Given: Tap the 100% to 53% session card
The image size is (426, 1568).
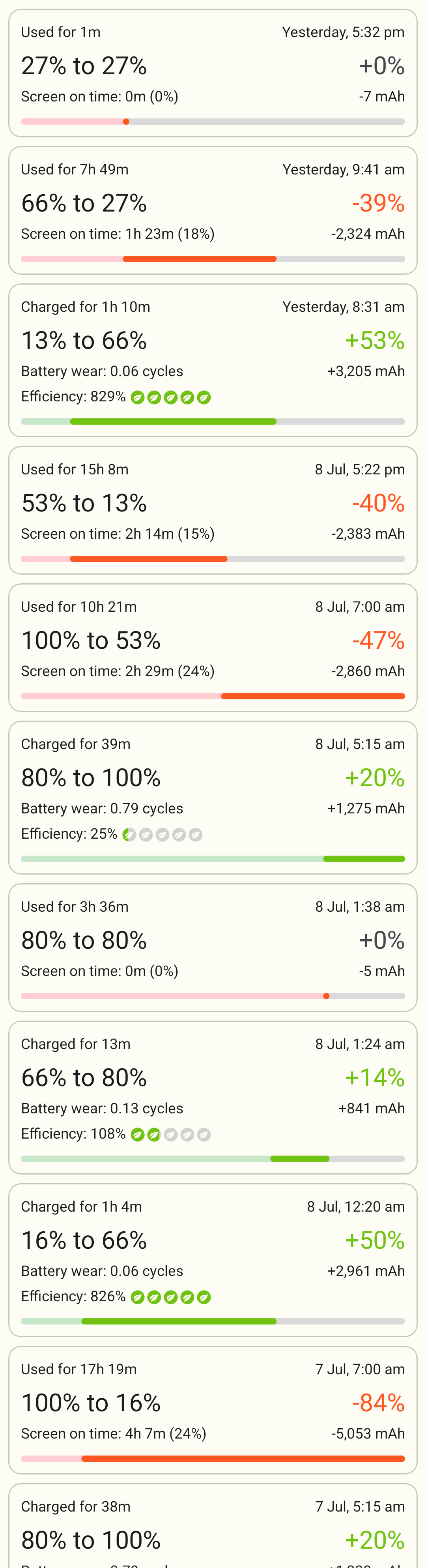Looking at the screenshot, I should point(213,648).
